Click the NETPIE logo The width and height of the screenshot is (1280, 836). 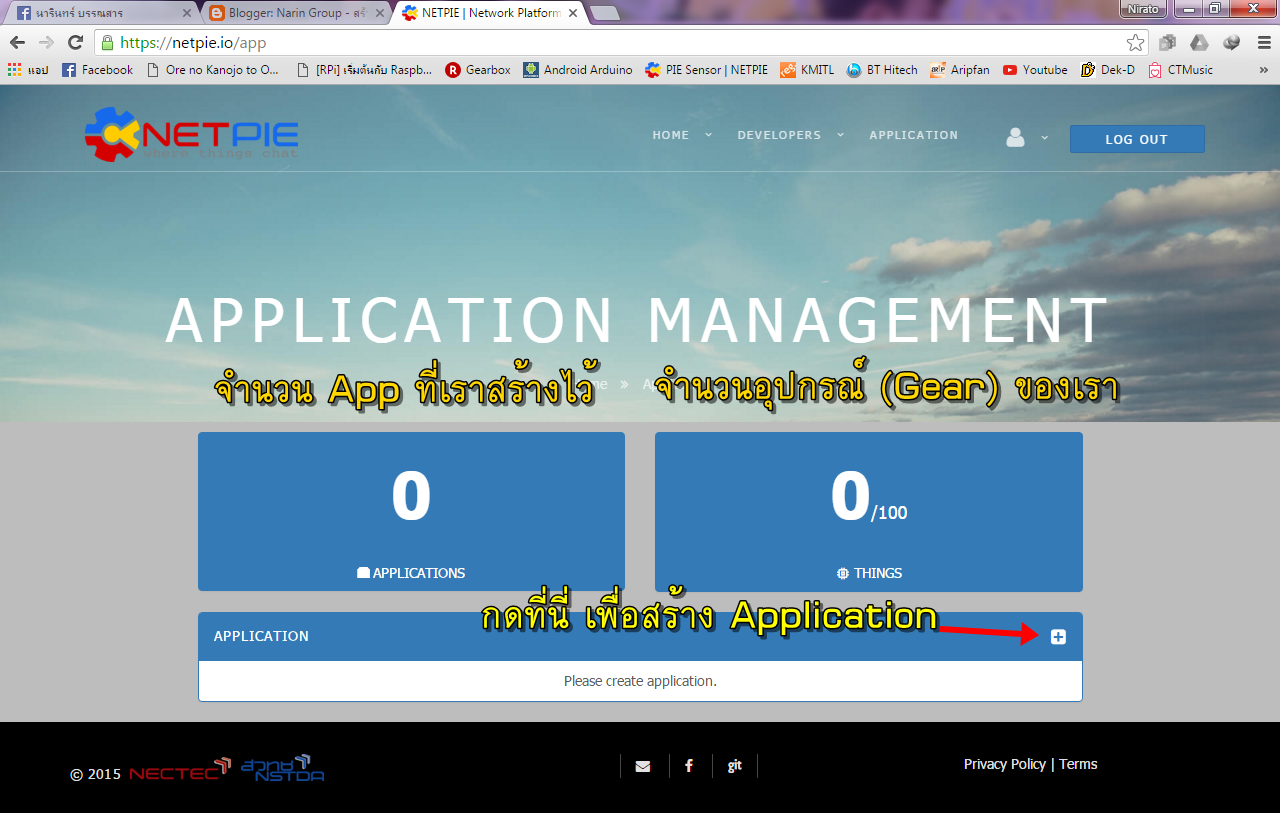coord(191,135)
